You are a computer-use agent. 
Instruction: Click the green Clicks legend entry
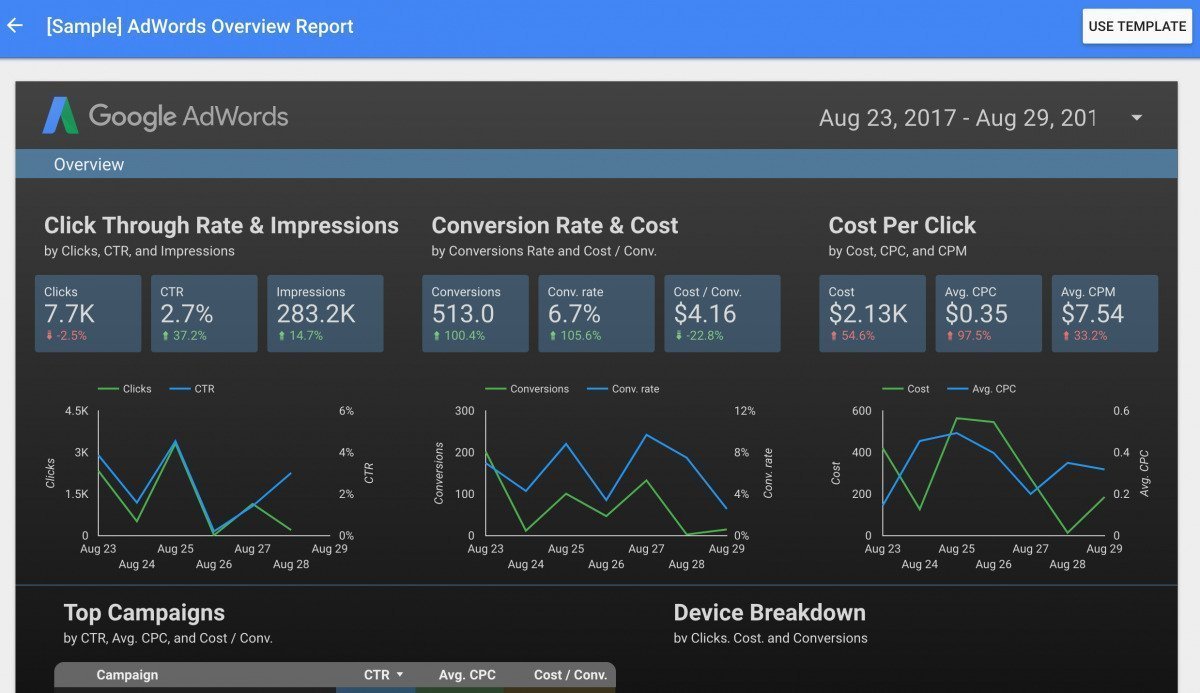(125, 389)
